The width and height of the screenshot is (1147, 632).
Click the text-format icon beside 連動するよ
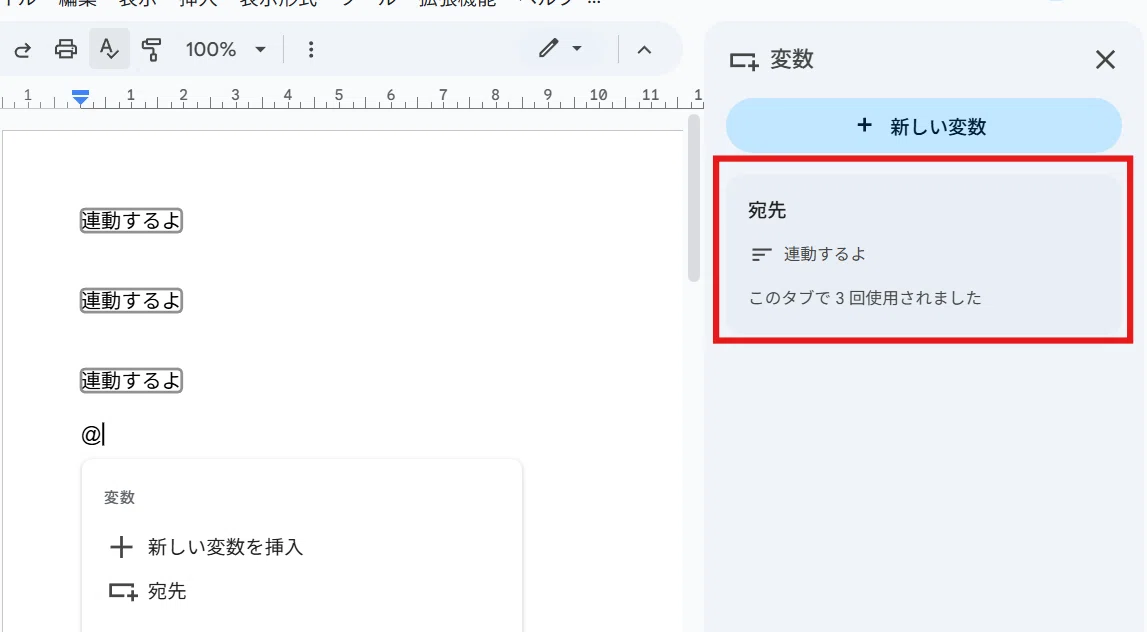click(761, 255)
